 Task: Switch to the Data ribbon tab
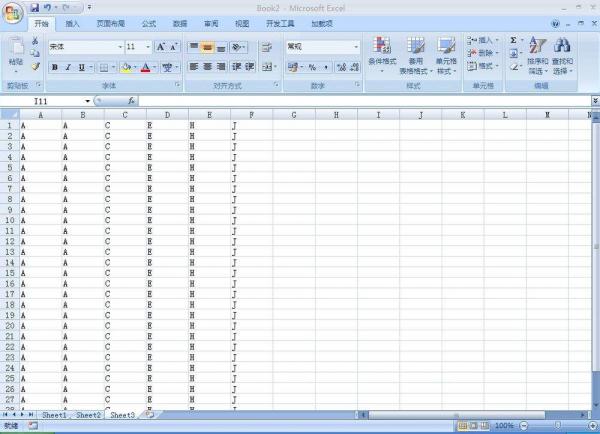pos(180,24)
